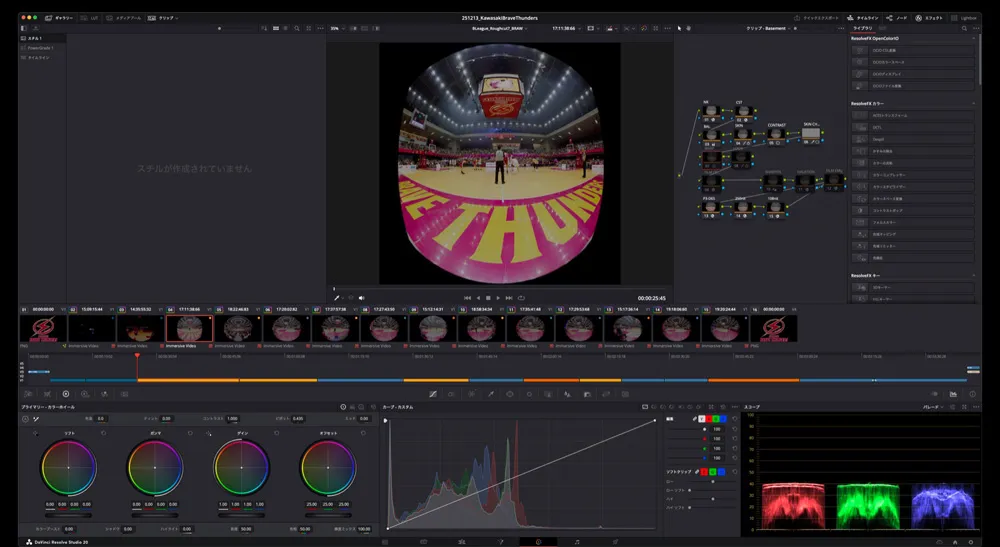Switch to the Color page tab

[x=538, y=542]
